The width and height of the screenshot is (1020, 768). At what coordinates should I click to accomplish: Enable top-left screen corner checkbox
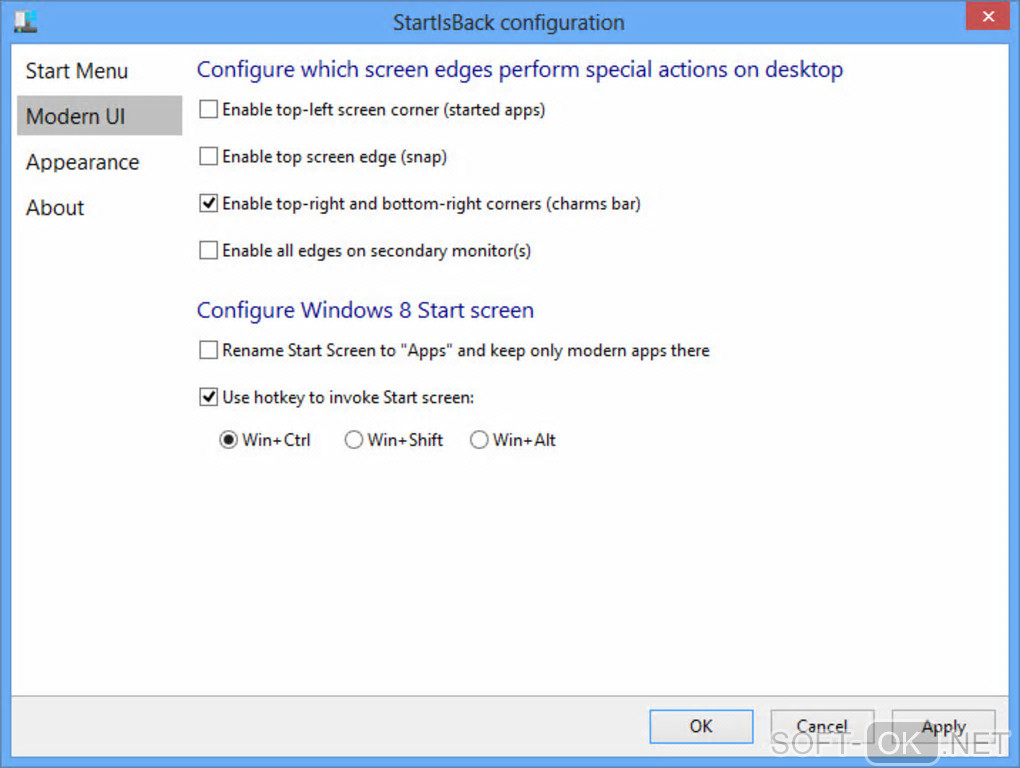pyautogui.click(x=208, y=110)
